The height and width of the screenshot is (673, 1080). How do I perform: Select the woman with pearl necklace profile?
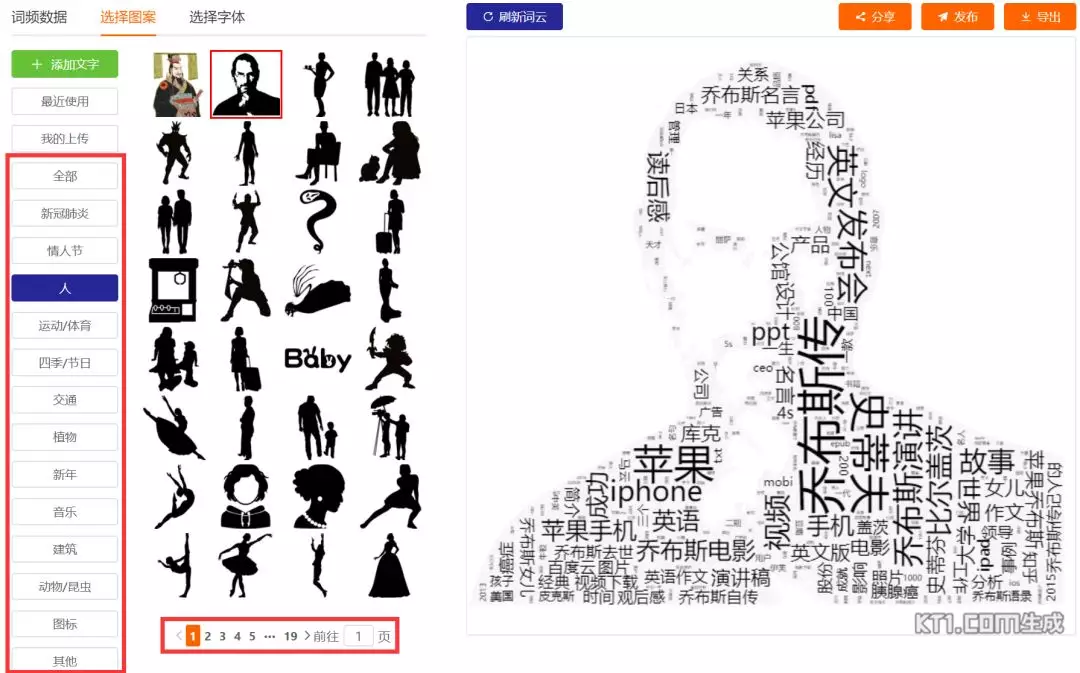click(318, 496)
